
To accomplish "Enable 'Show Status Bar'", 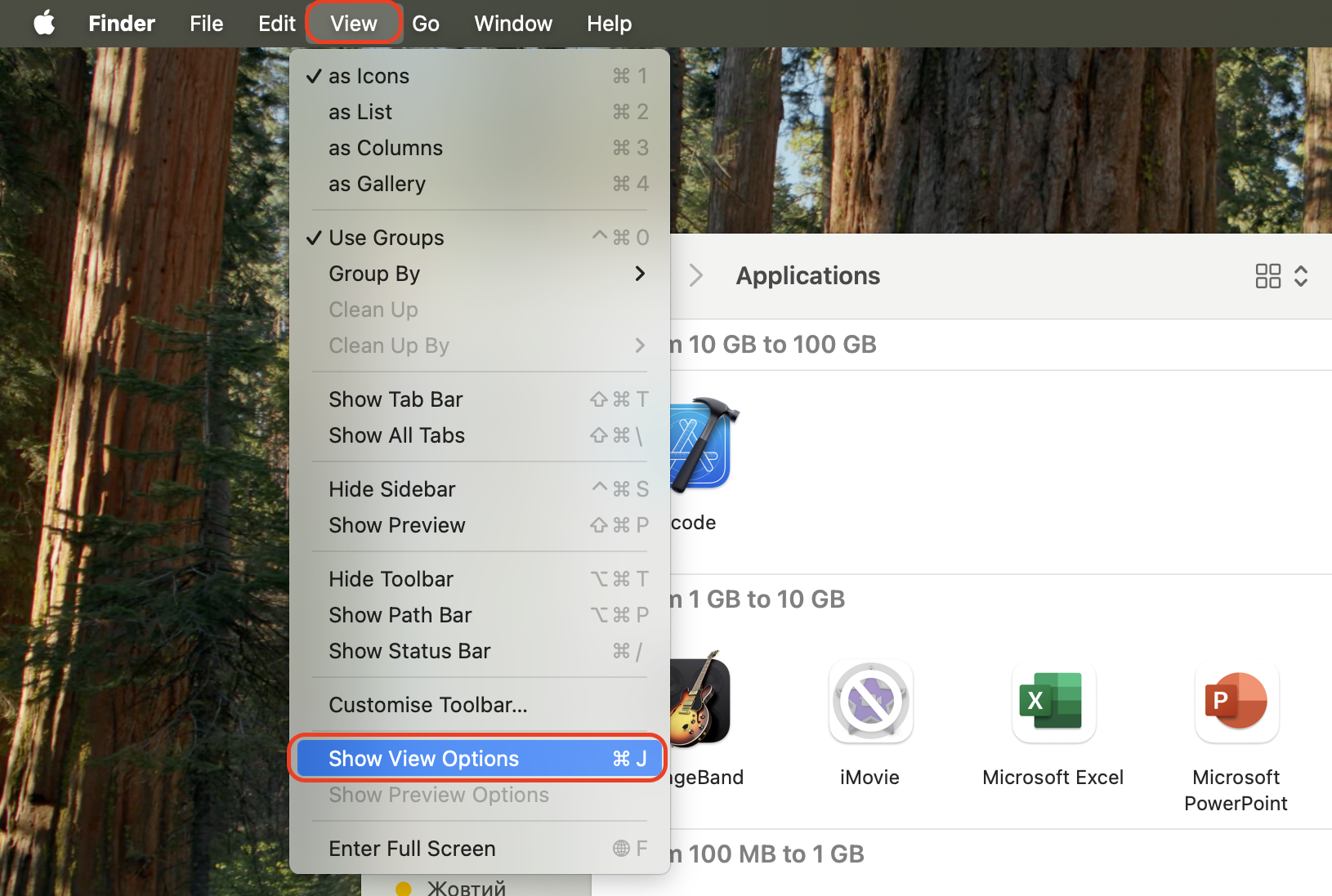I will 409,651.
